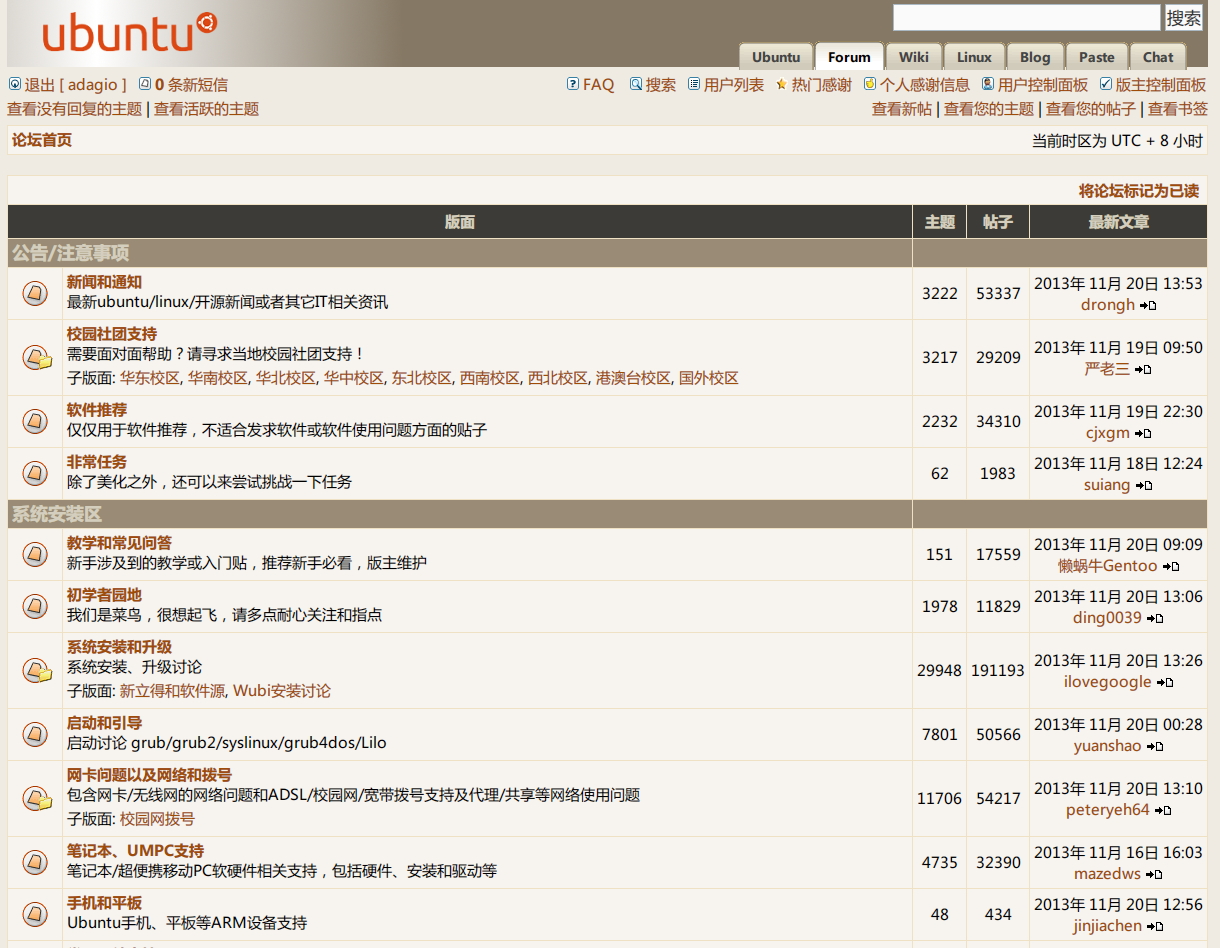View 查看活跃的主题 link
Screen dimensions: 1220x948
click(x=206, y=109)
